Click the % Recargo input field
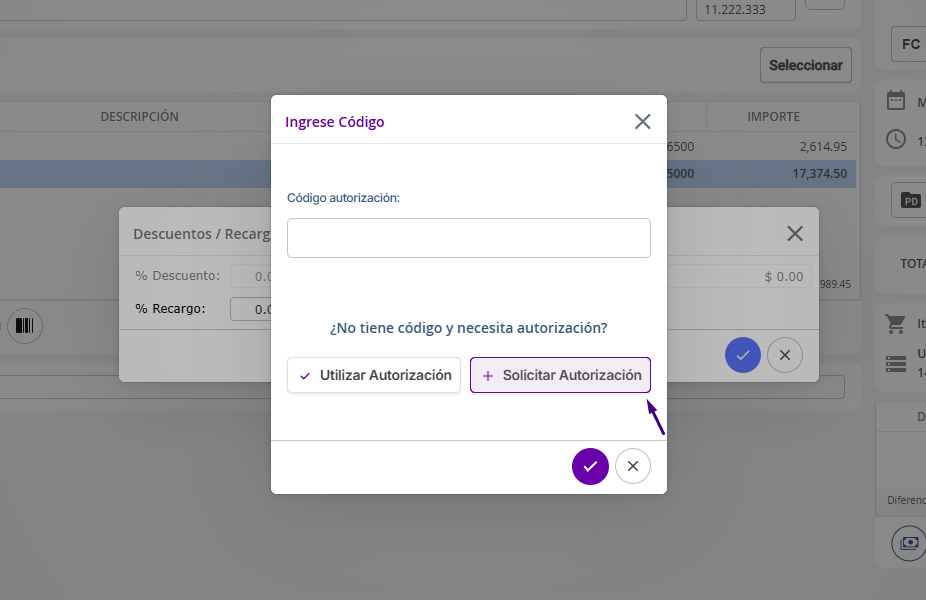 coord(252,309)
